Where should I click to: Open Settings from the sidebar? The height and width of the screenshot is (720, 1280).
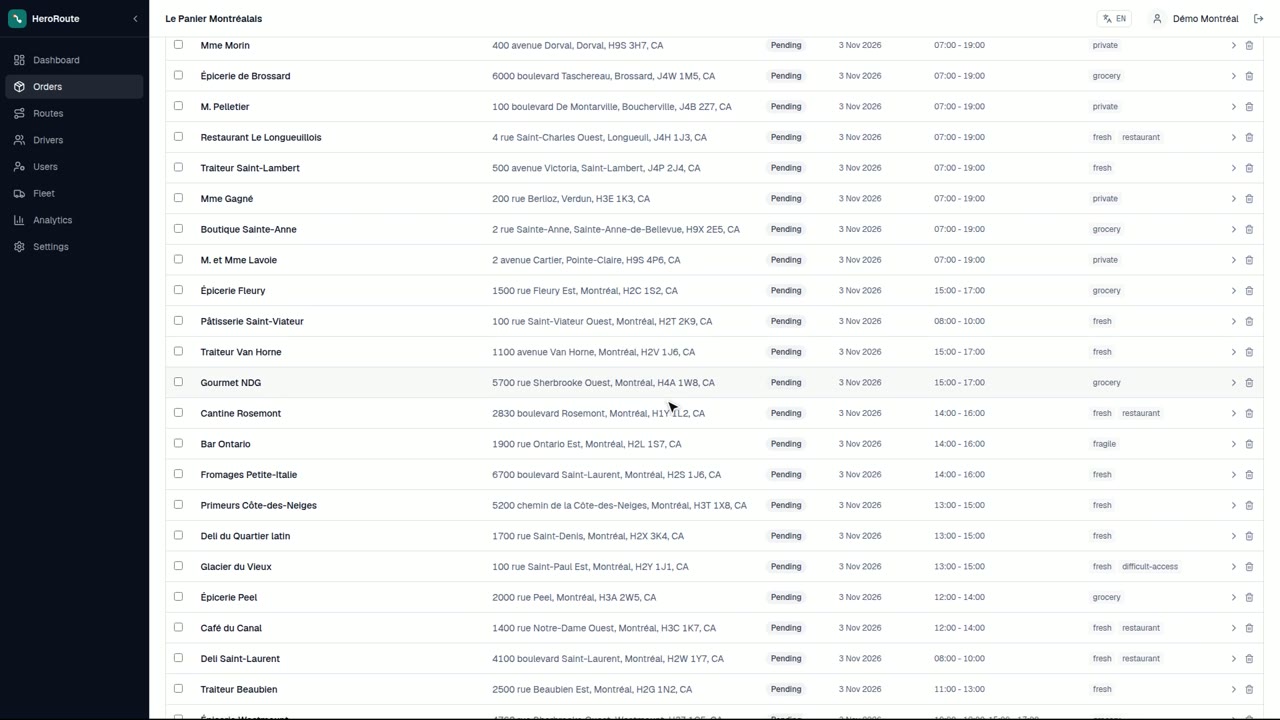tap(74, 247)
